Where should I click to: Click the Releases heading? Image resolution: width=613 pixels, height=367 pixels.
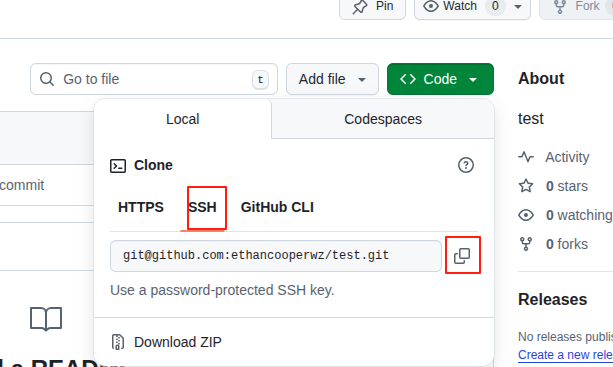pos(552,300)
